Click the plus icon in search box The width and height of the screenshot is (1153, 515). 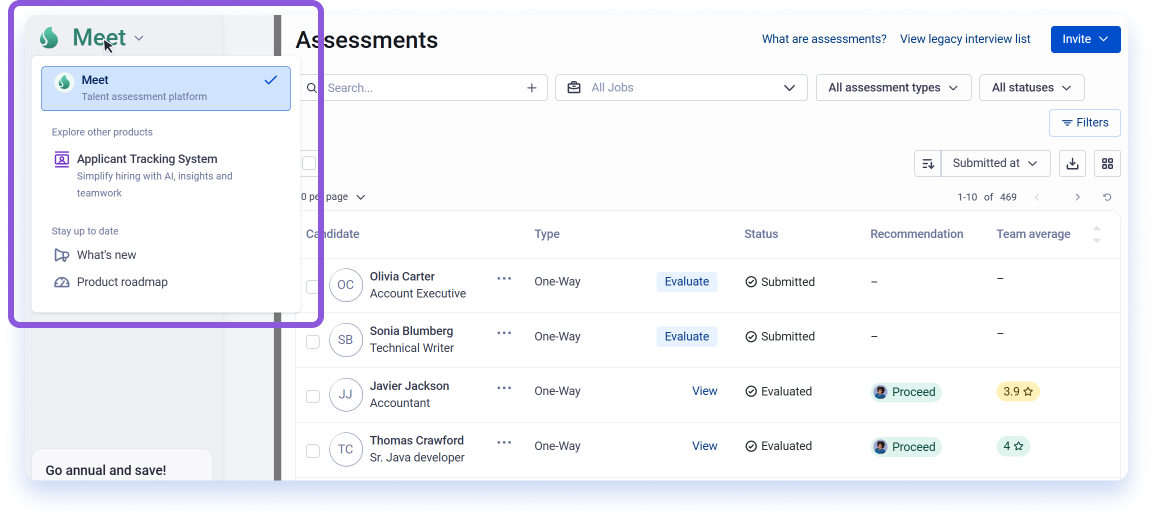click(x=532, y=88)
